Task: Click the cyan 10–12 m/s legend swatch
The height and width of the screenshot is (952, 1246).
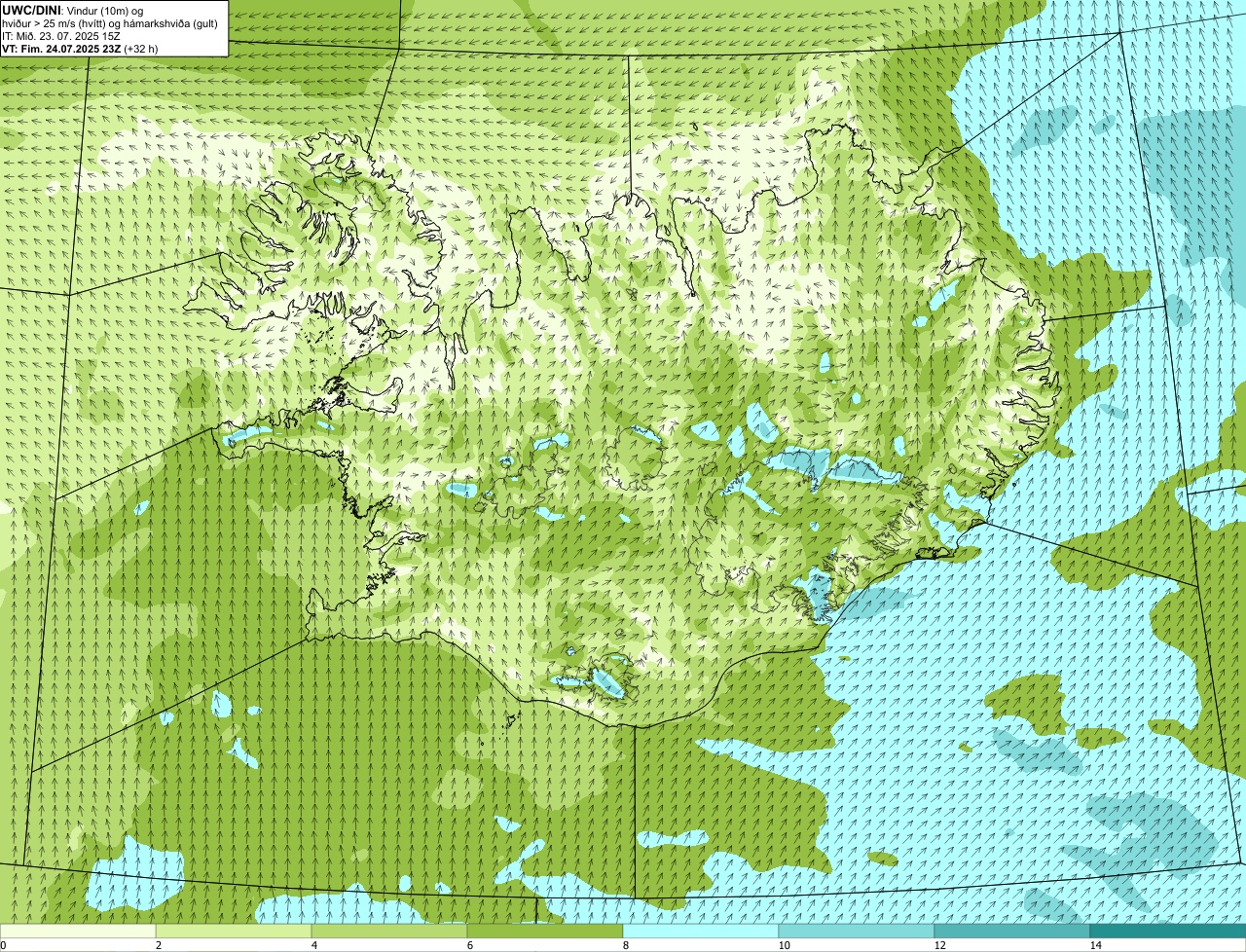Action: tap(857, 932)
